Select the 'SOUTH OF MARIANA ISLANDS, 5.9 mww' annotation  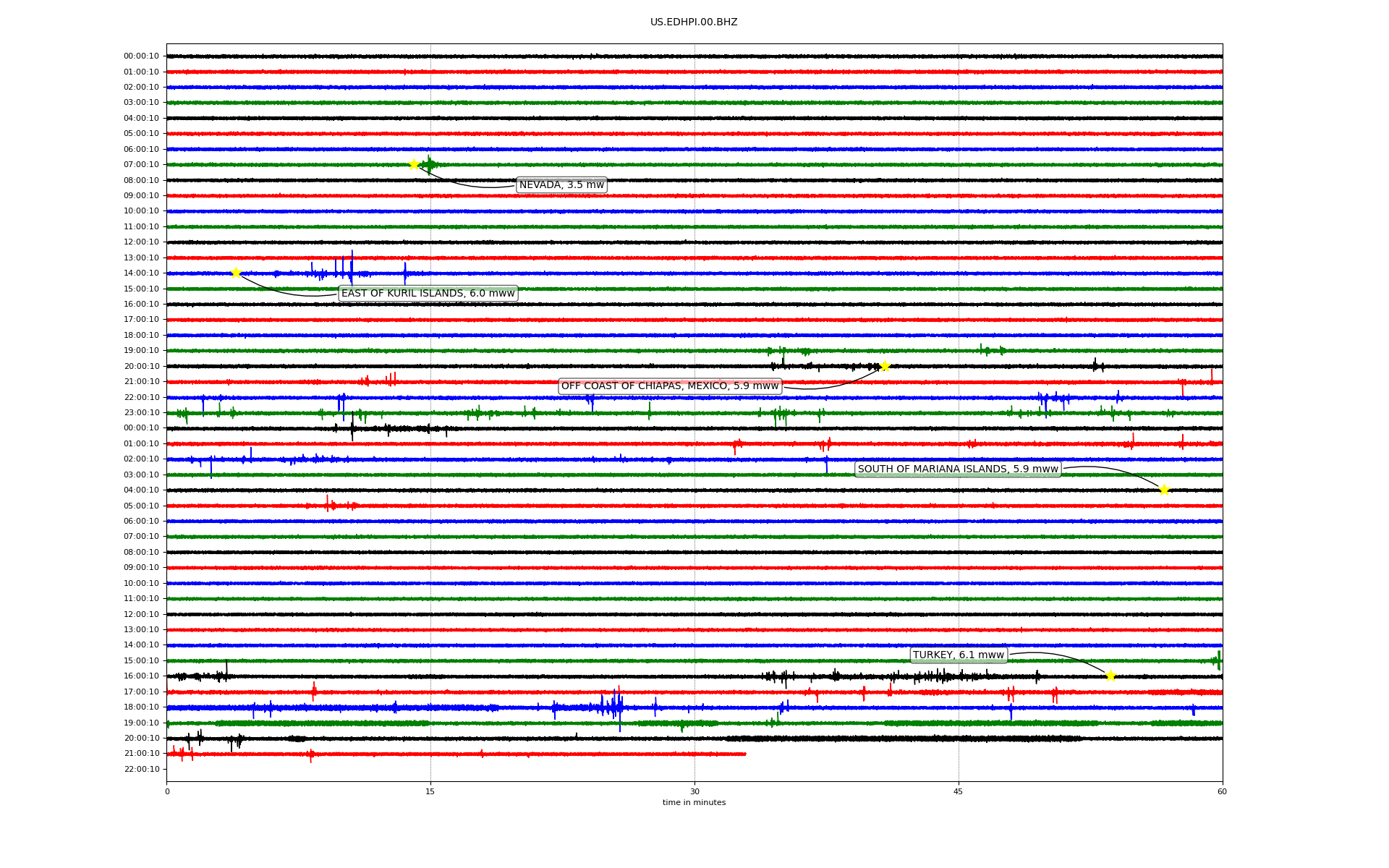pyautogui.click(x=958, y=469)
